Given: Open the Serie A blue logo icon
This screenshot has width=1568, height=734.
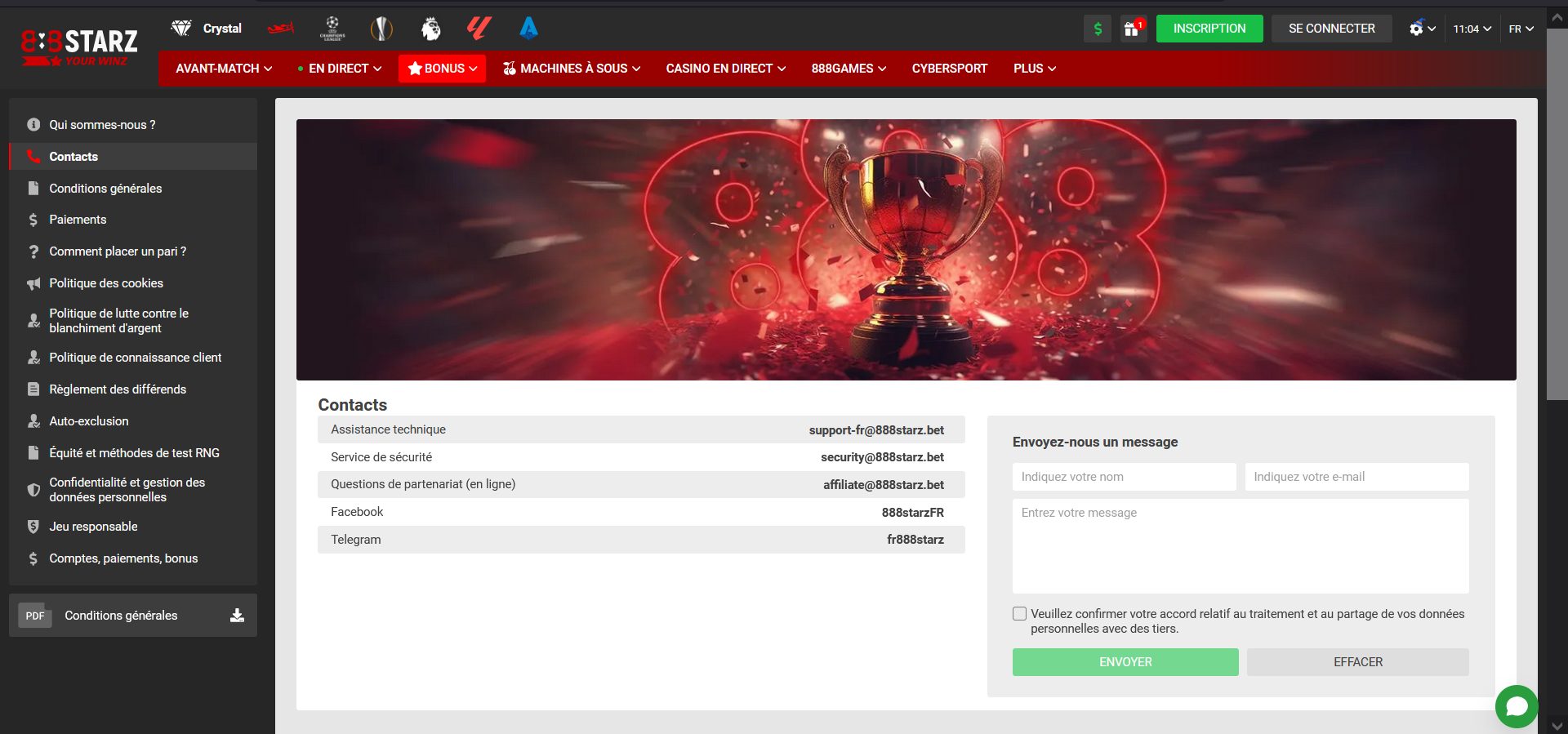Looking at the screenshot, I should point(528,29).
